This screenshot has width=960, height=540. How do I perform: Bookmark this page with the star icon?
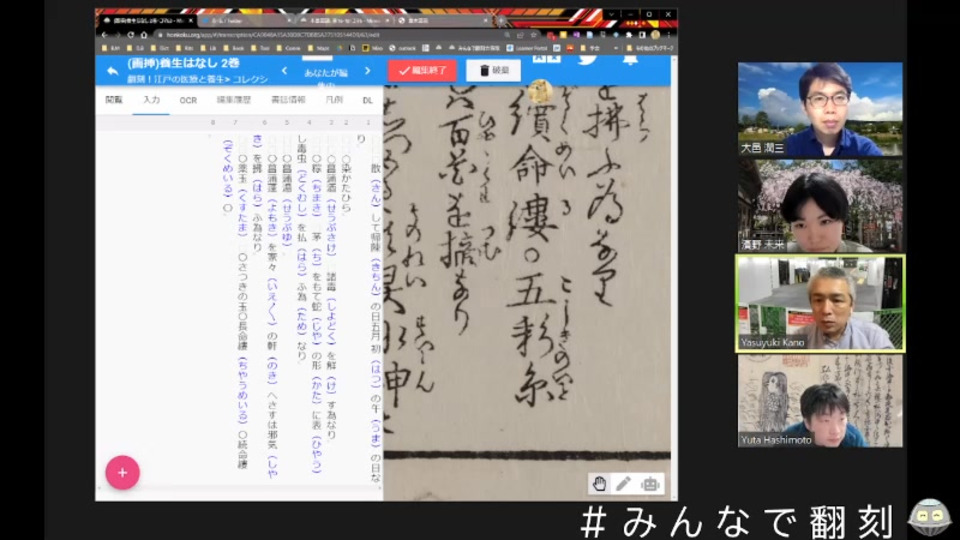pyautogui.click(x=533, y=35)
